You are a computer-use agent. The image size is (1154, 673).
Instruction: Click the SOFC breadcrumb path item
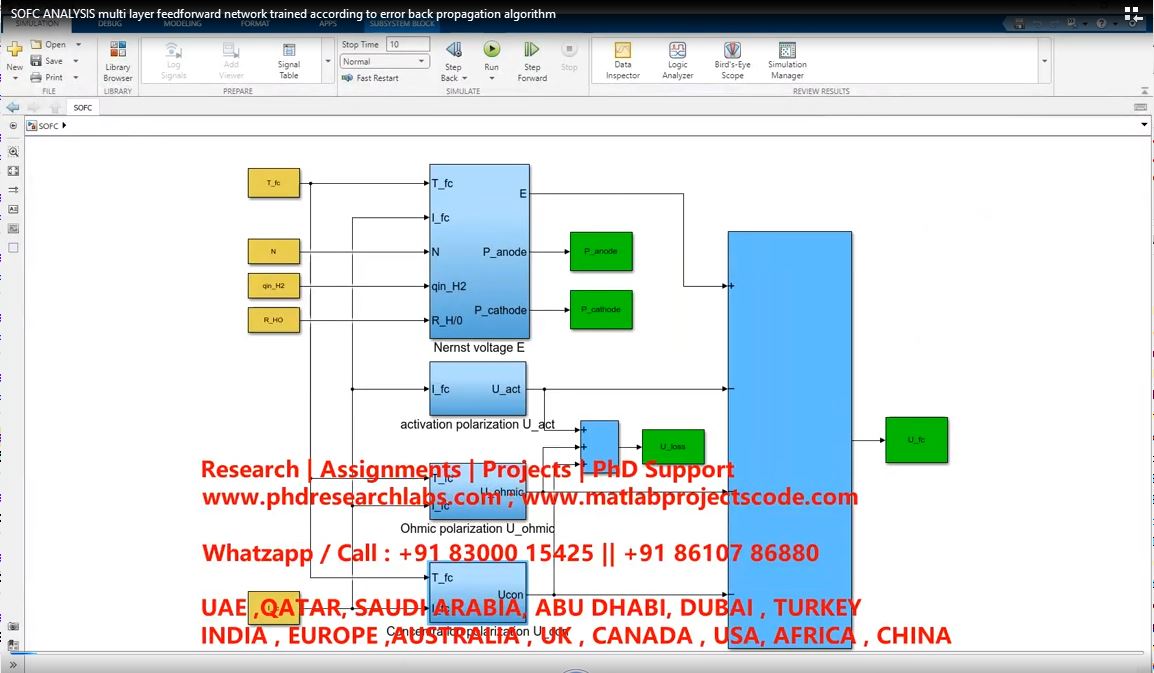pyautogui.click(x=48, y=126)
